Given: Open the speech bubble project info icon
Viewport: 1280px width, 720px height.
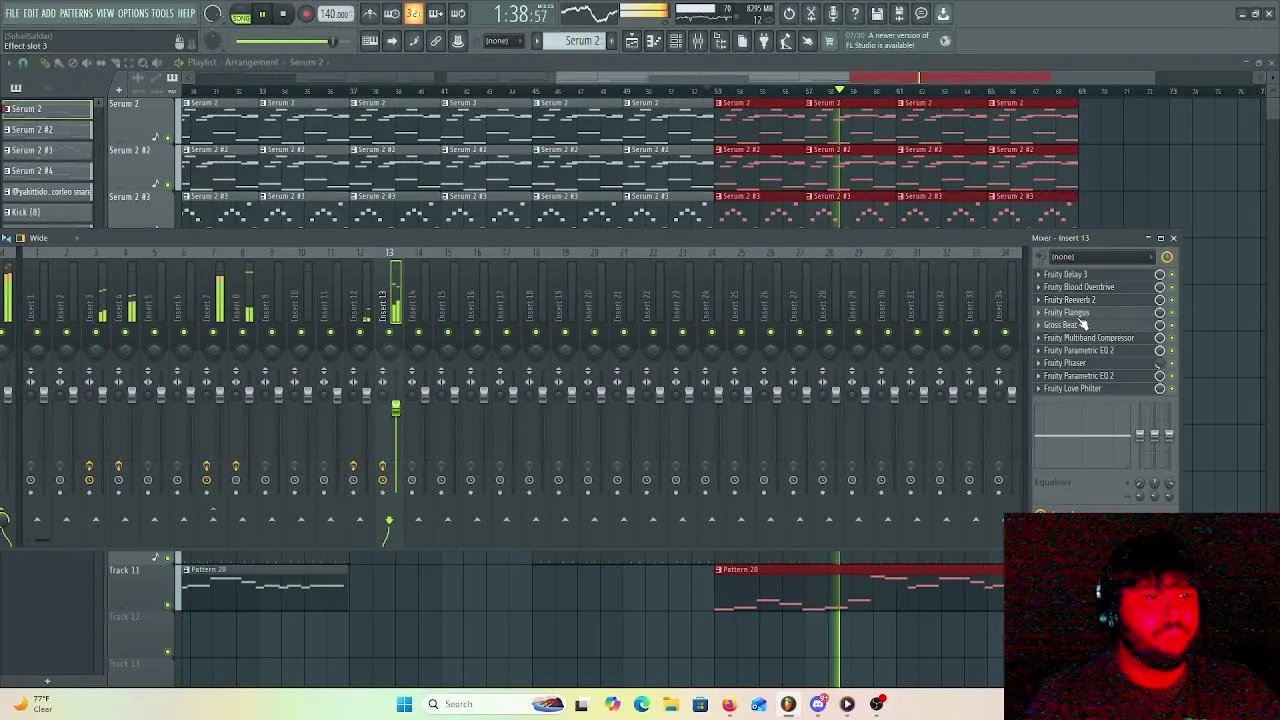Looking at the screenshot, I should pyautogui.click(x=921, y=14).
